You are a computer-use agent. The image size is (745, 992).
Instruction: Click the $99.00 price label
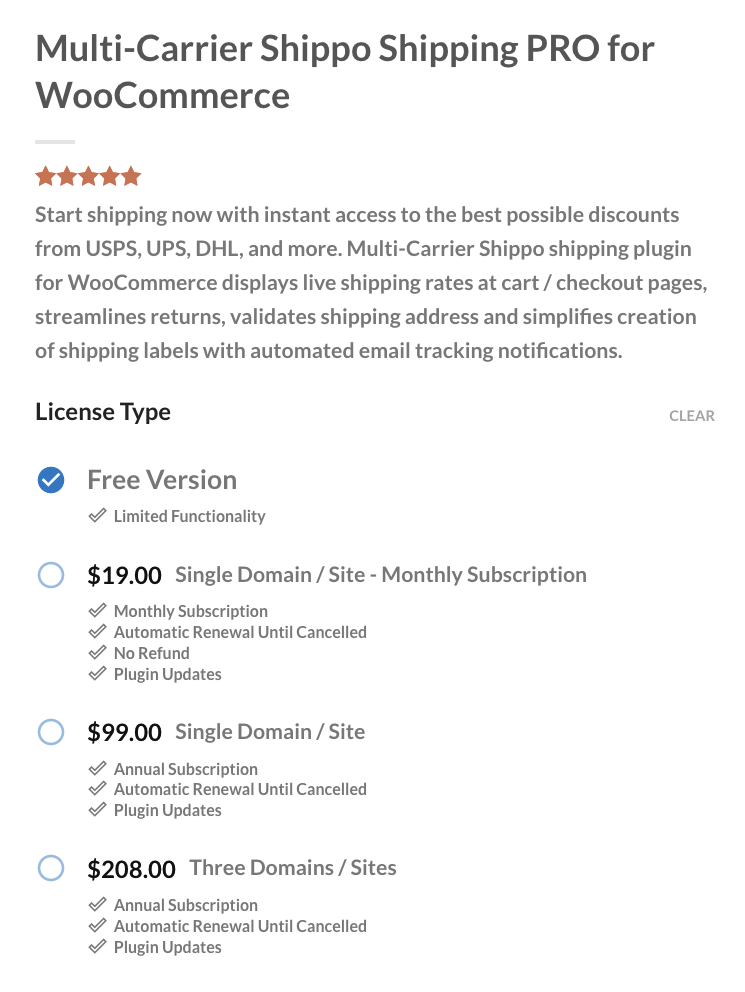[x=125, y=732]
